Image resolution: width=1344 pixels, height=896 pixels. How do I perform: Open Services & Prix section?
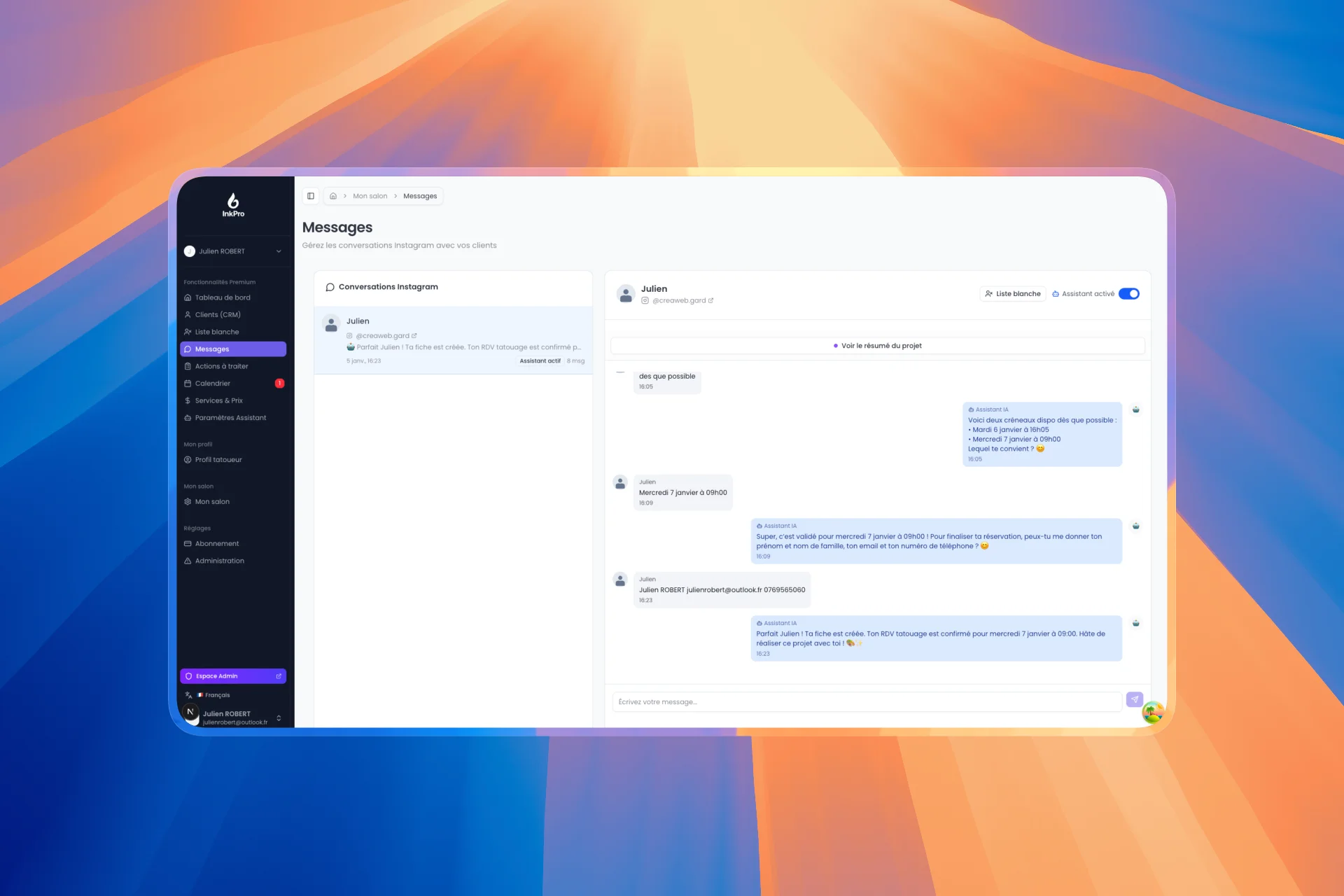218,400
